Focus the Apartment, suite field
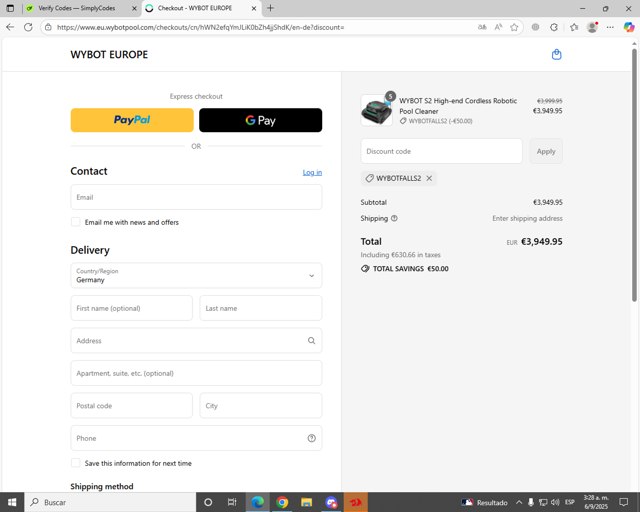640x512 pixels. [x=196, y=373]
